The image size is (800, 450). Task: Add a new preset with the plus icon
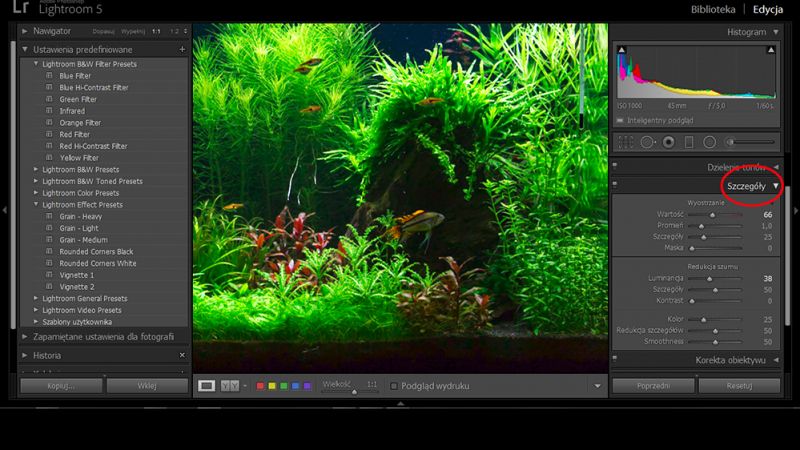tap(182, 49)
